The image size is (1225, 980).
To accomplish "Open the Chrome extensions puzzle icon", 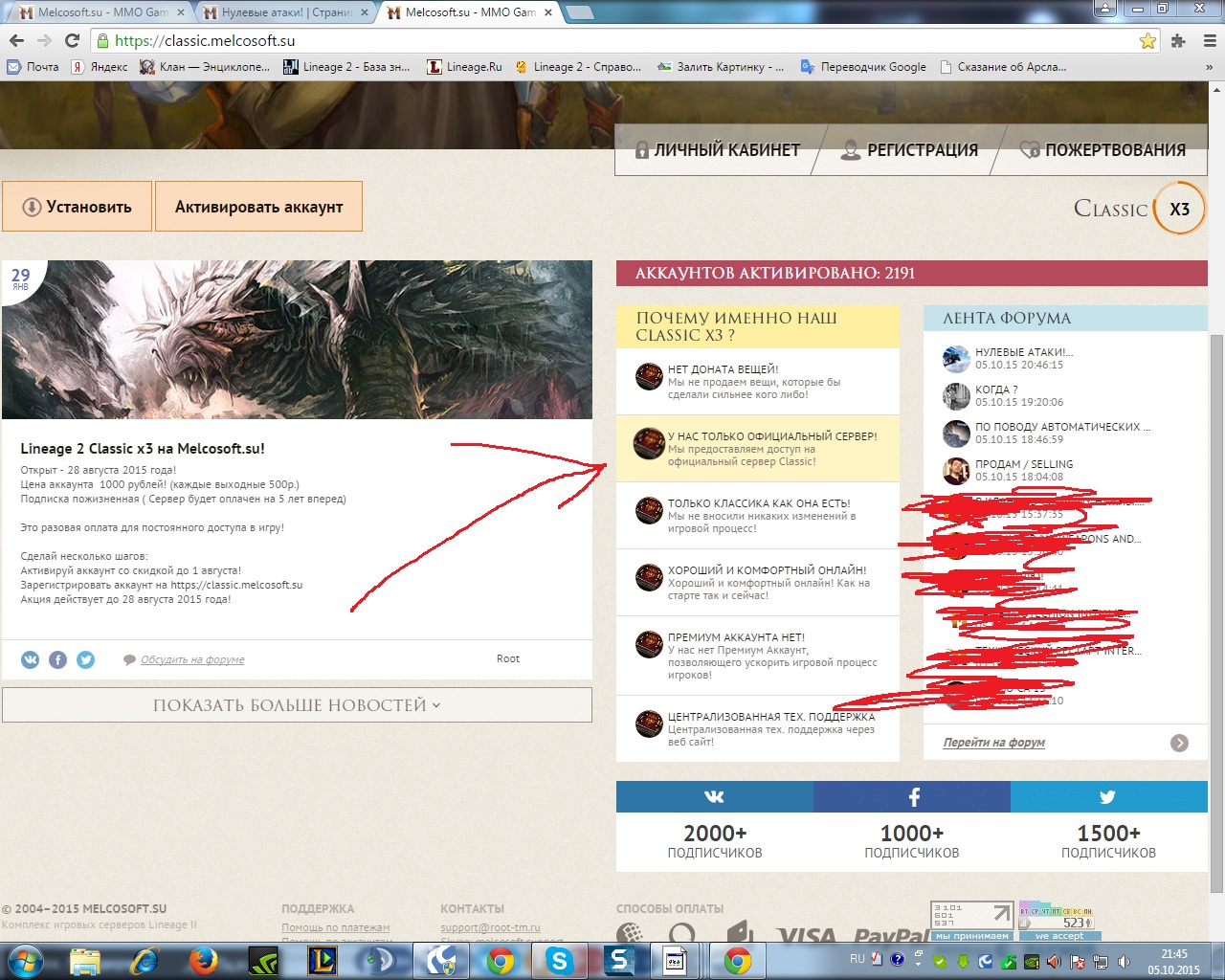I will [1178, 41].
